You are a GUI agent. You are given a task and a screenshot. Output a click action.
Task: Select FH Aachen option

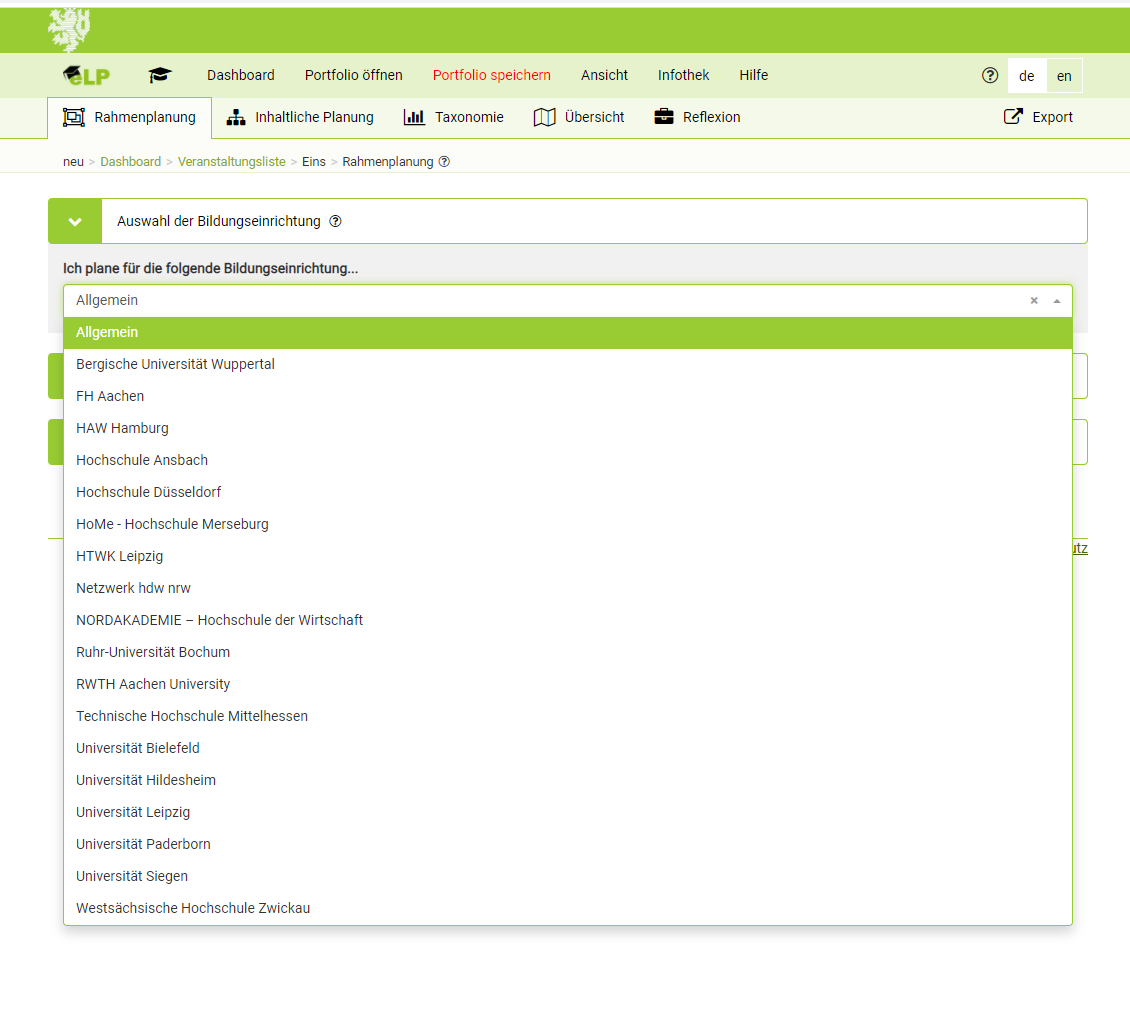pos(568,396)
